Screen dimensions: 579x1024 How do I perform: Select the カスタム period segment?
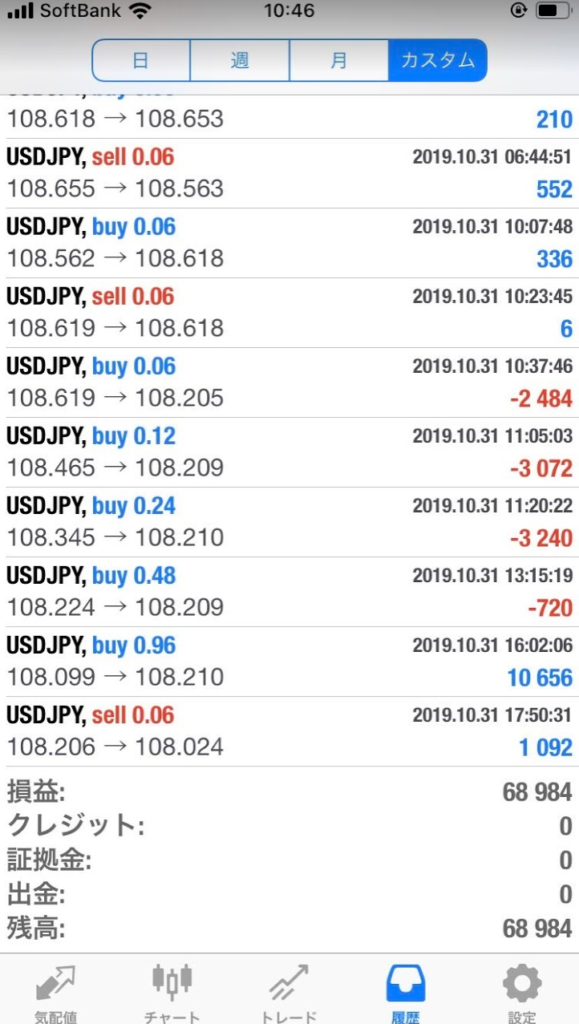pyautogui.click(x=437, y=60)
